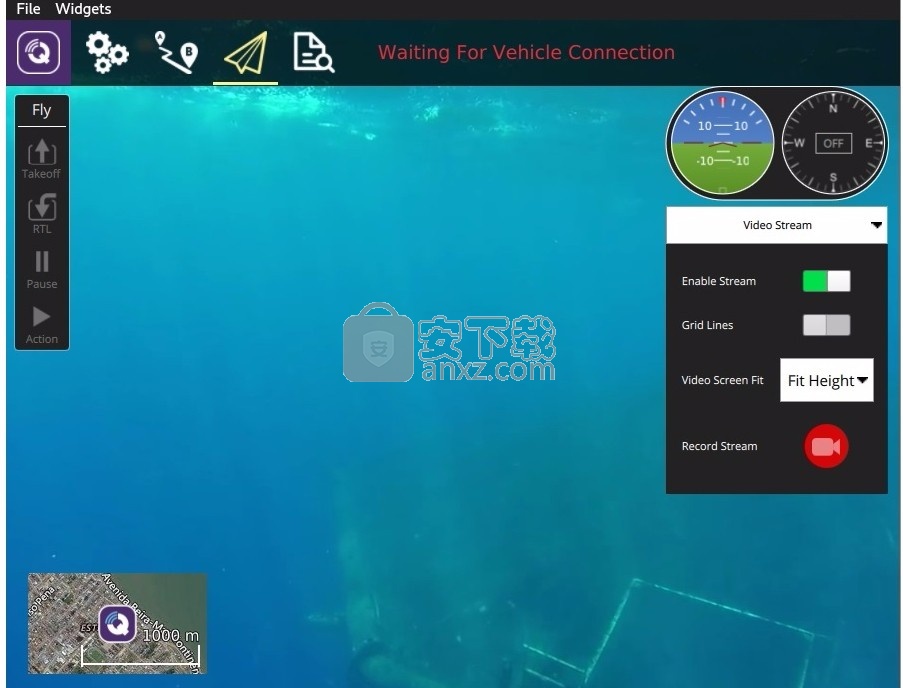Click the Fly toolstrip header label
903x688 pixels.
(41, 110)
